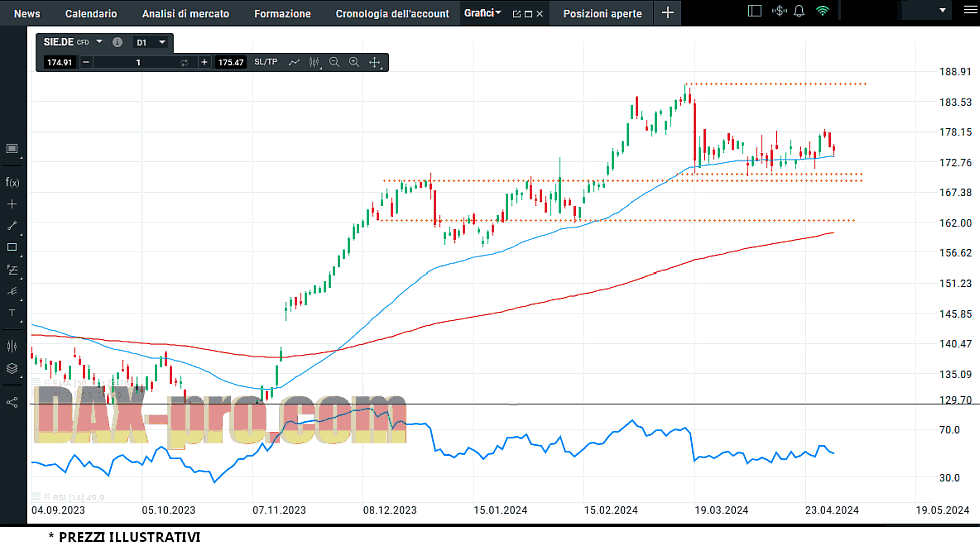
Task: Open chart type candlestick selector in toolbar
Action: 314,62
